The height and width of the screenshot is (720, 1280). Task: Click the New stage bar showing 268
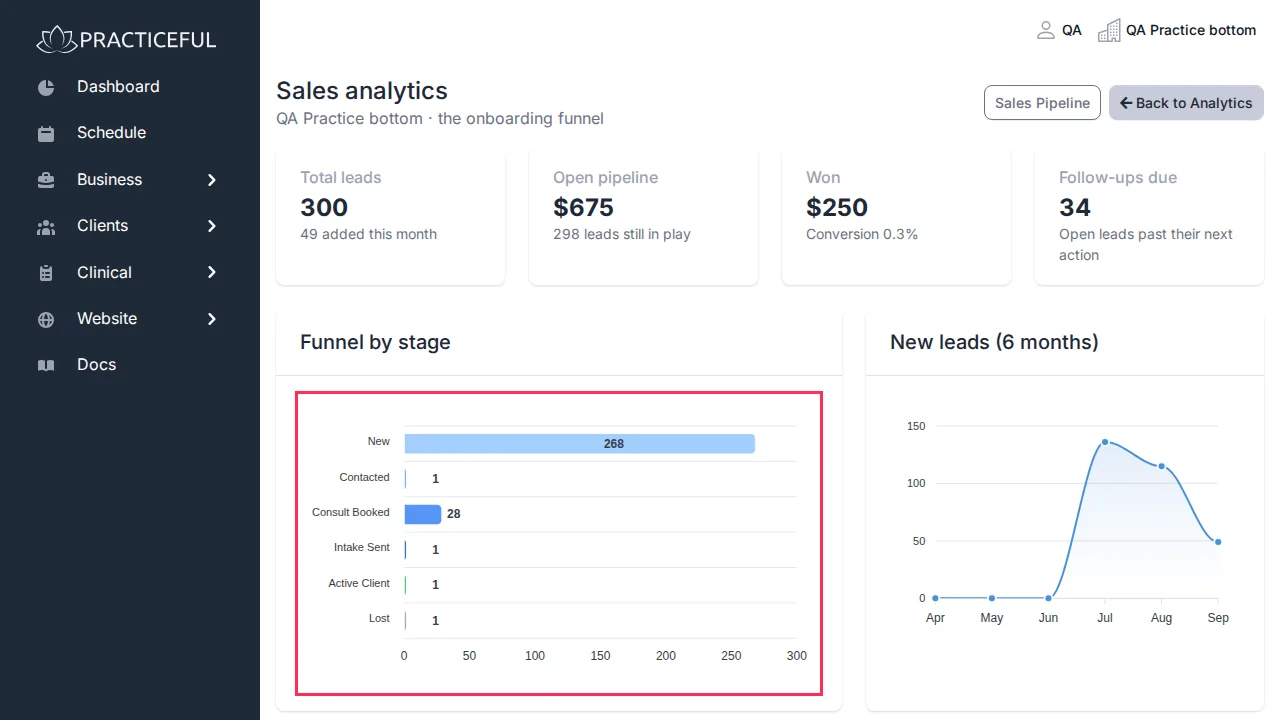coord(579,443)
